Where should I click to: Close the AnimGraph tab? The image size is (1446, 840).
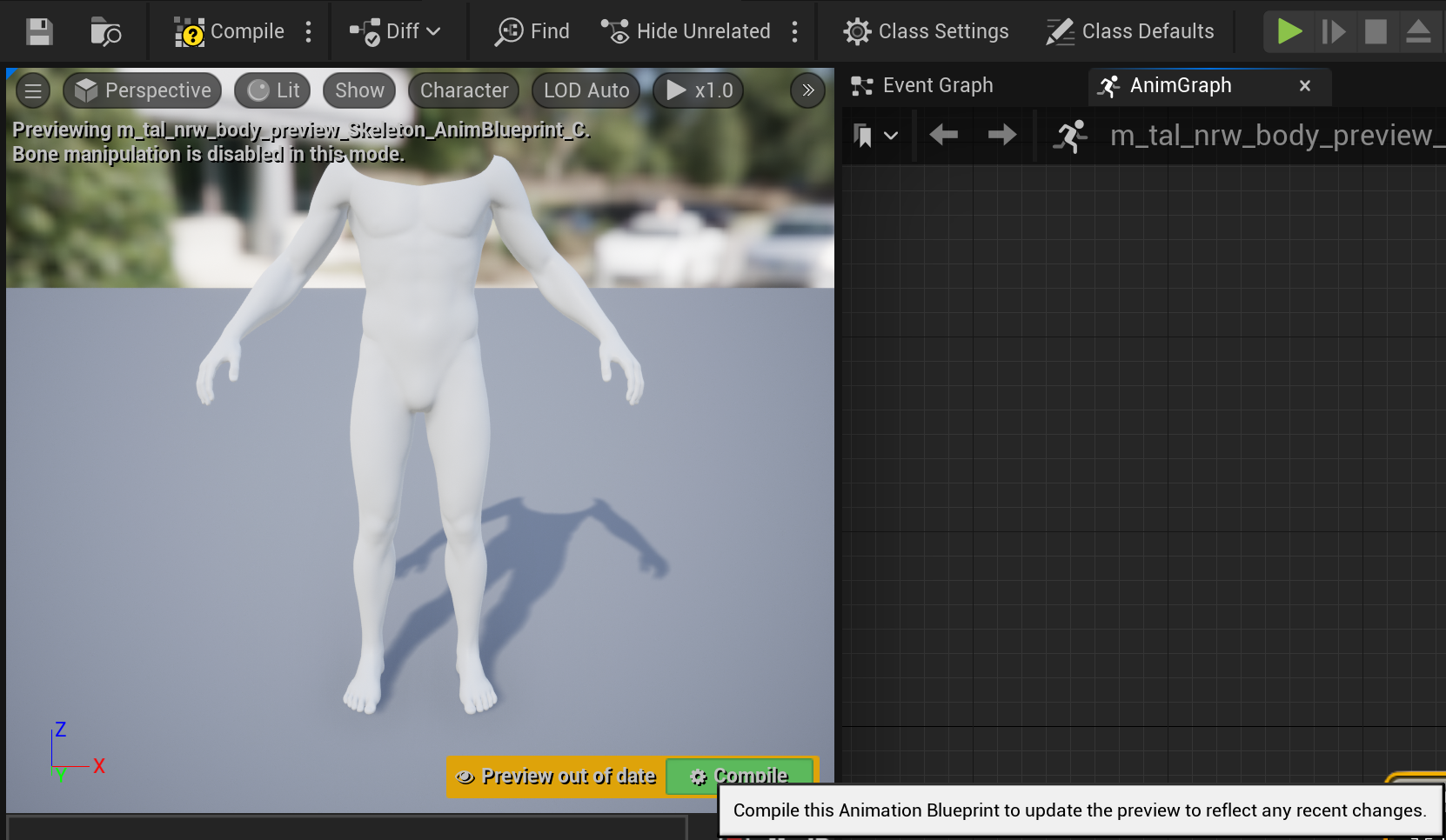(1304, 86)
